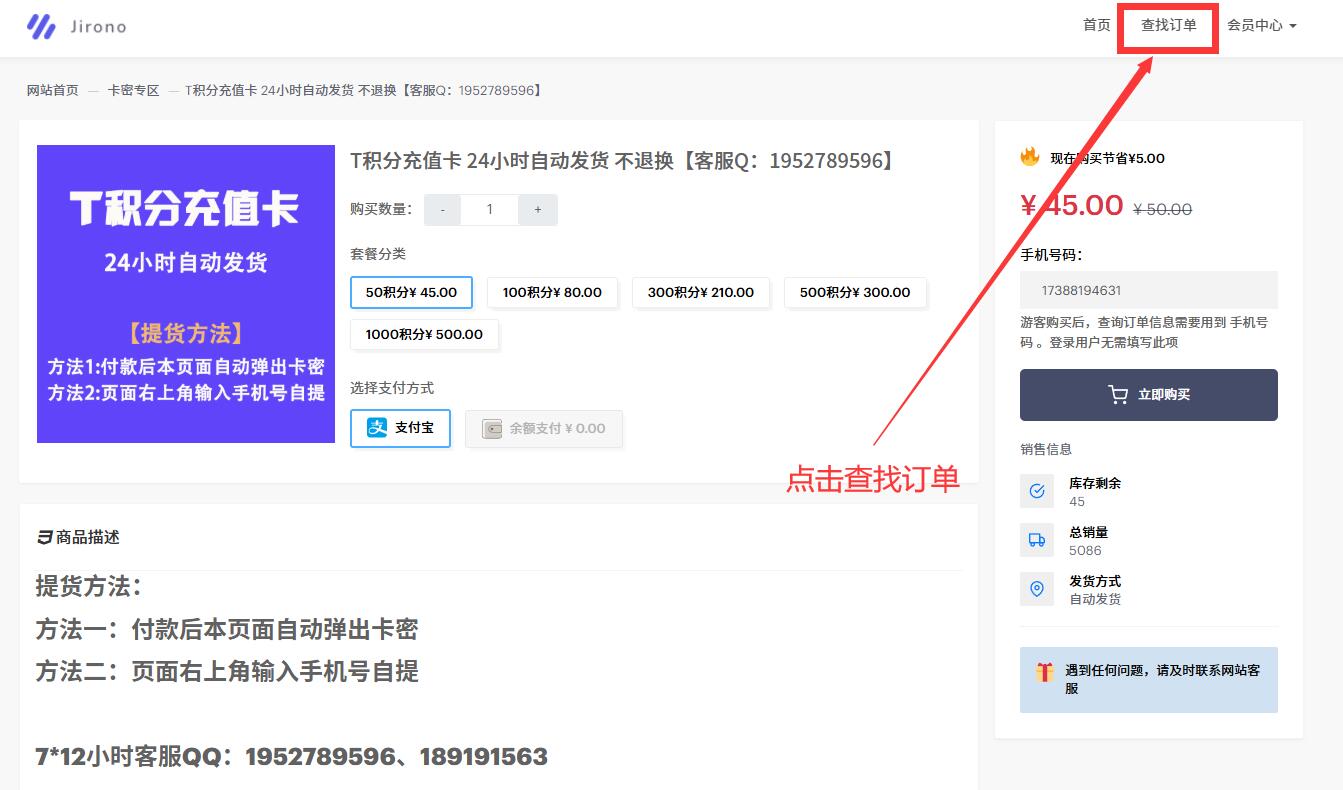
Task: Click the 自动发货 delivery method text
Action: click(x=1095, y=599)
